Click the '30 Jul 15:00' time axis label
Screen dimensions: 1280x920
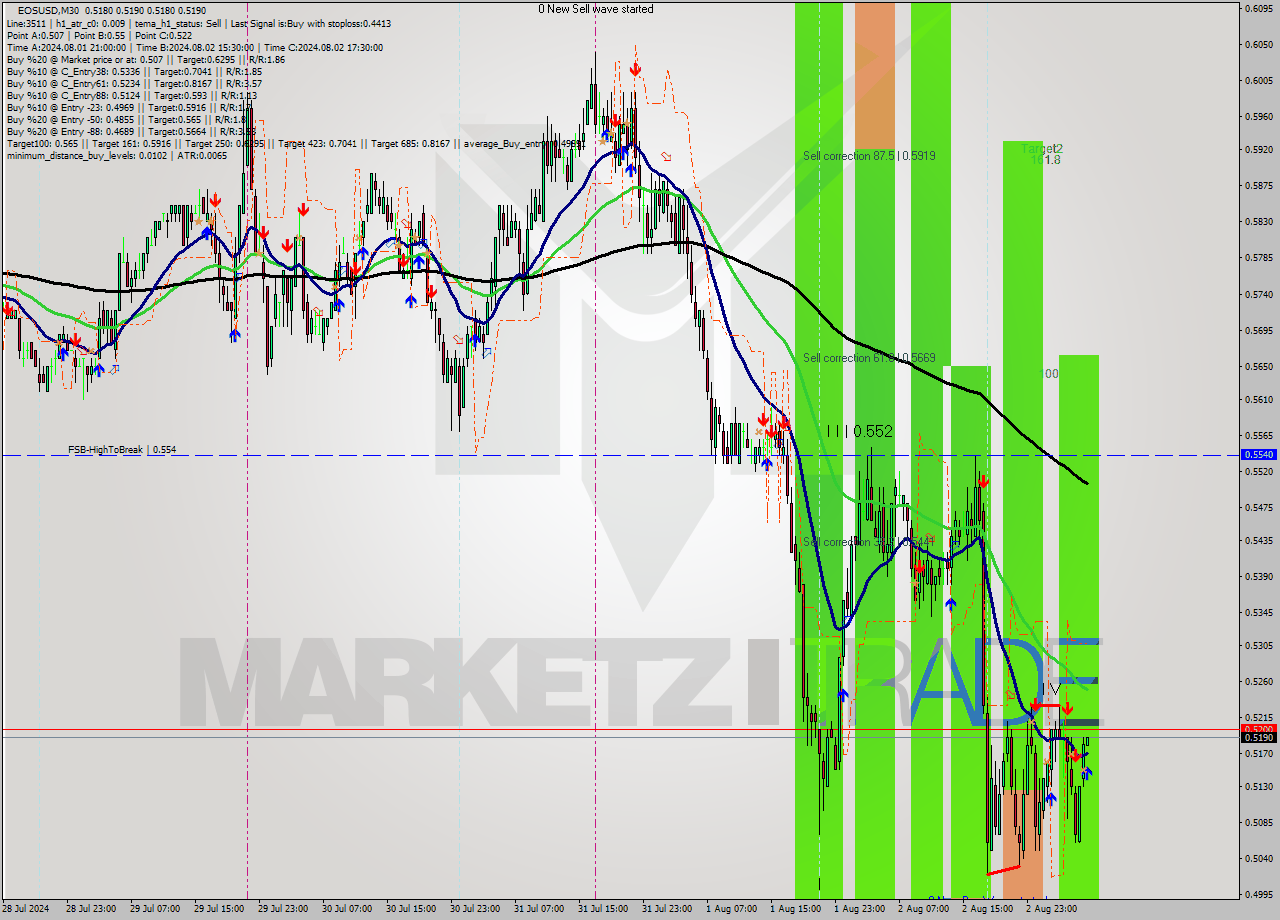point(411,909)
